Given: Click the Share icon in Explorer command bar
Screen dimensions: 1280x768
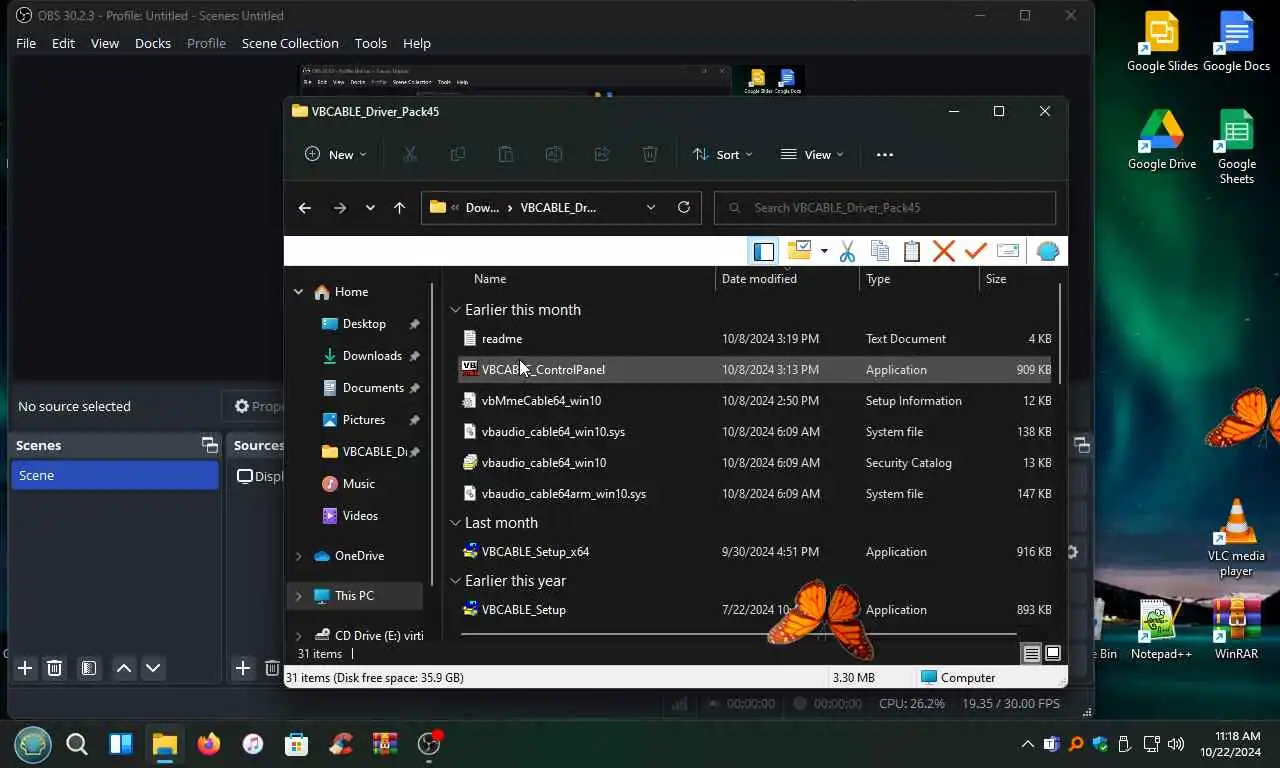Looking at the screenshot, I should (x=601, y=154).
